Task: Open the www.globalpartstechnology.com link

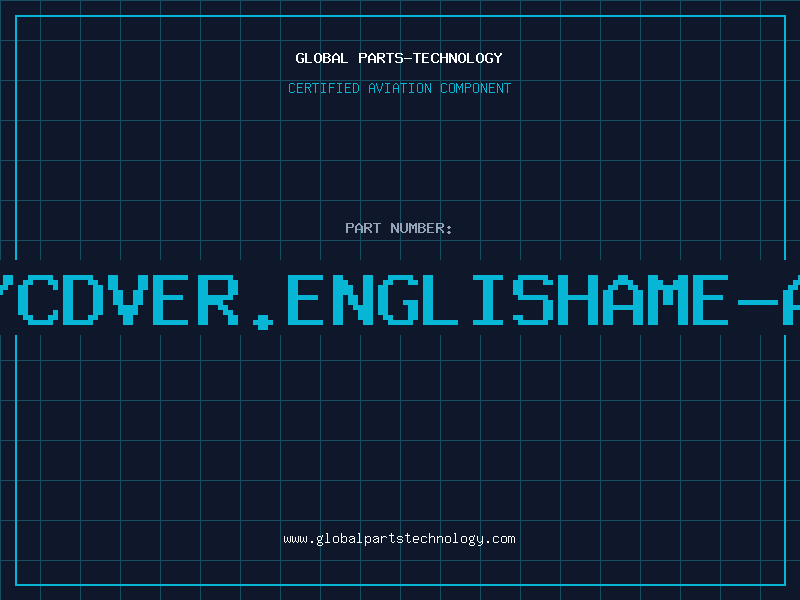Action: 399,539
